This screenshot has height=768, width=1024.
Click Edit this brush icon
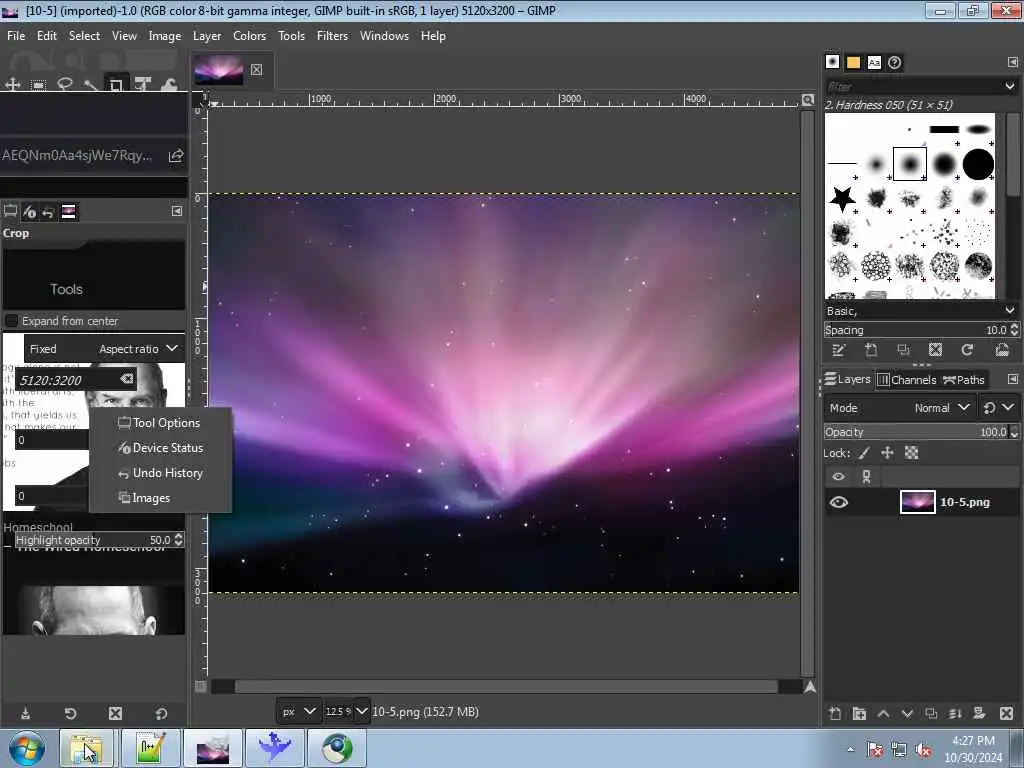coord(839,350)
